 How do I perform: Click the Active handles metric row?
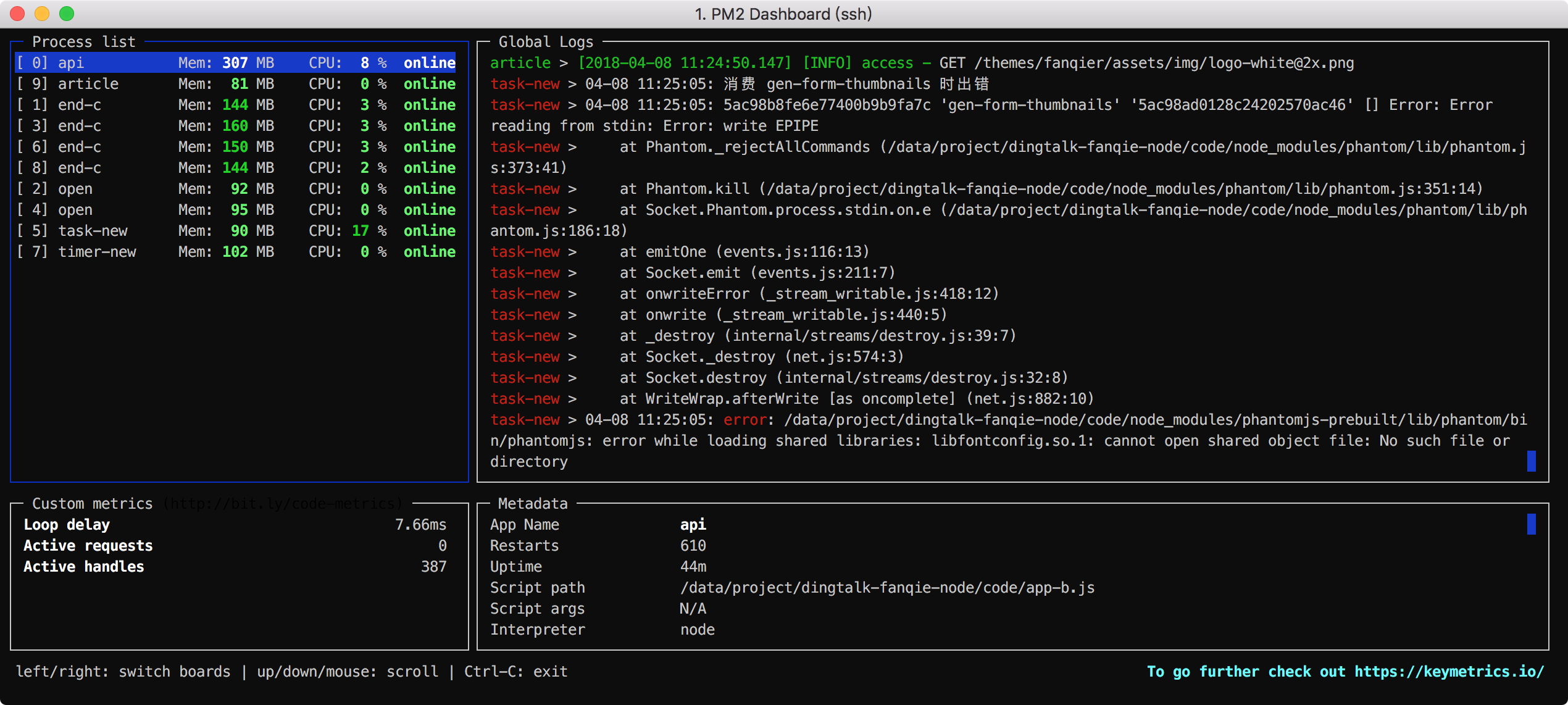[235, 567]
